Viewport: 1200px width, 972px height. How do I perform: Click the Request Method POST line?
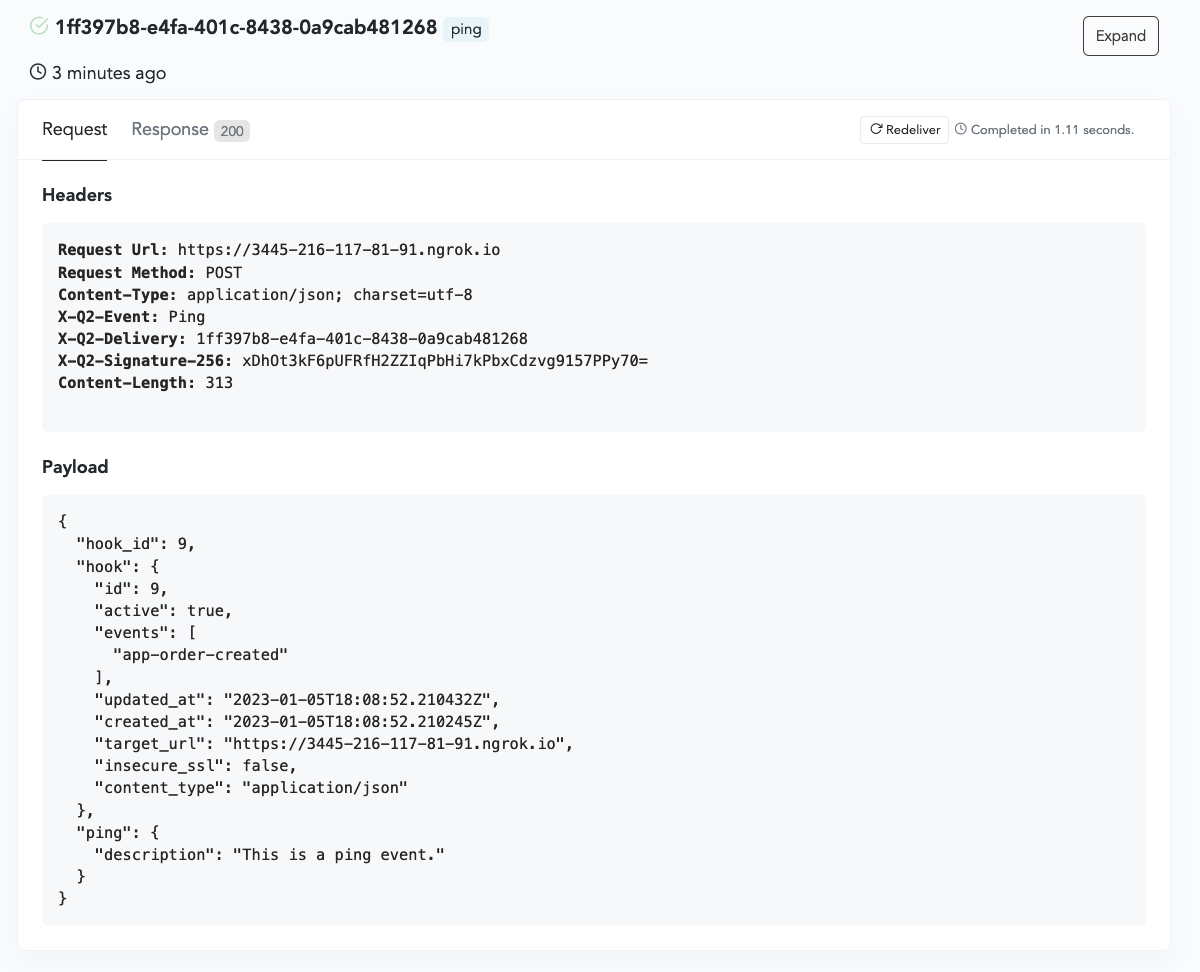click(x=150, y=272)
